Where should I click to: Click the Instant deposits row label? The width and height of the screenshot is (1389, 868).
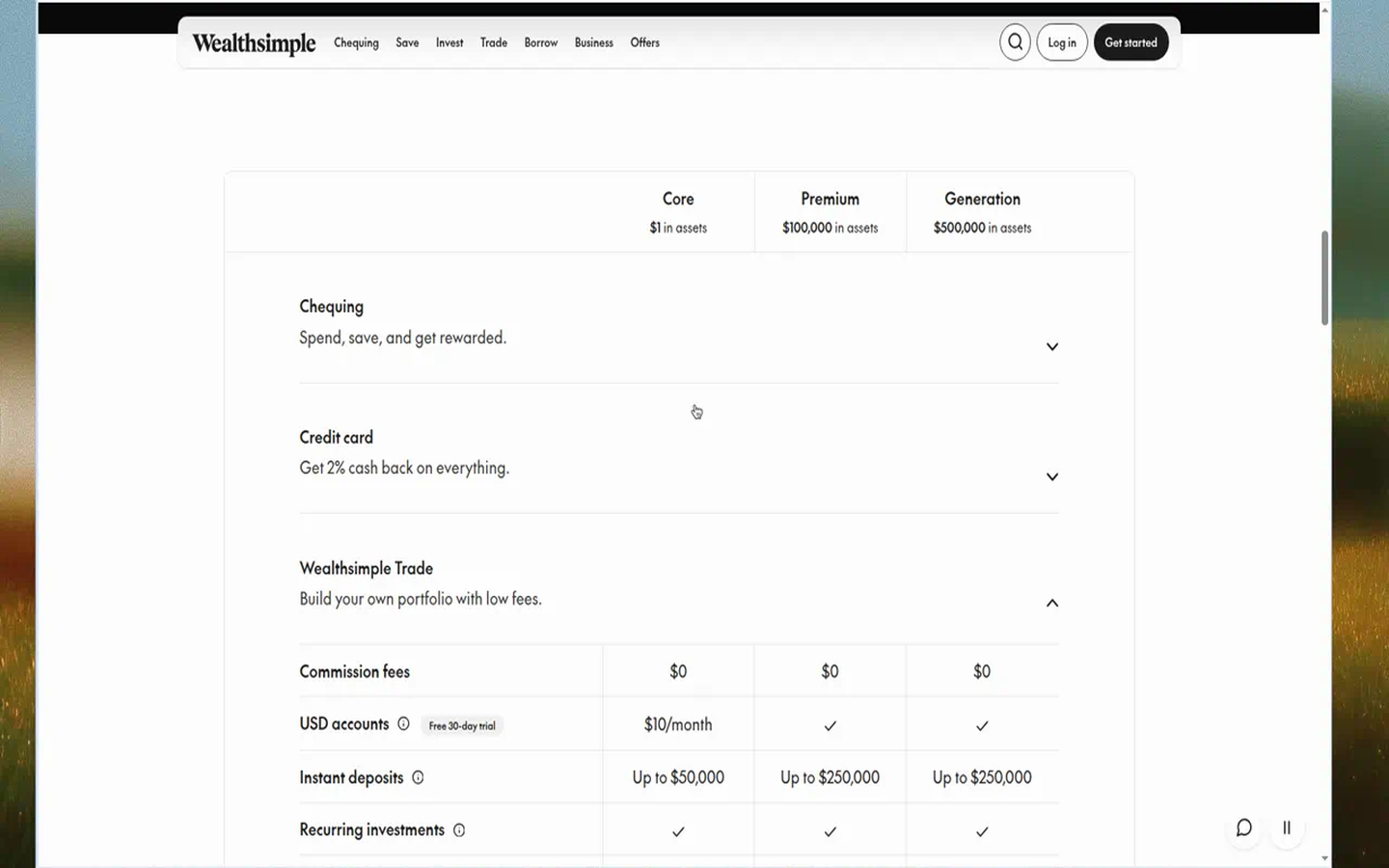point(351,777)
